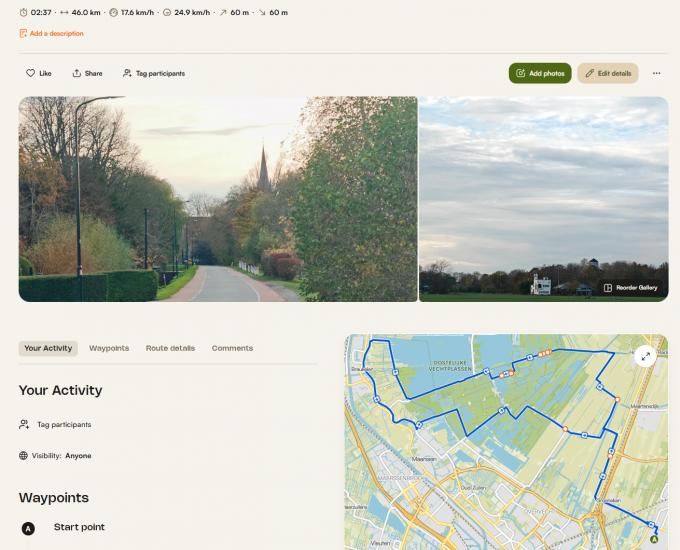Open the Route details tab
Screen dimensions: 680x550
click(170, 348)
